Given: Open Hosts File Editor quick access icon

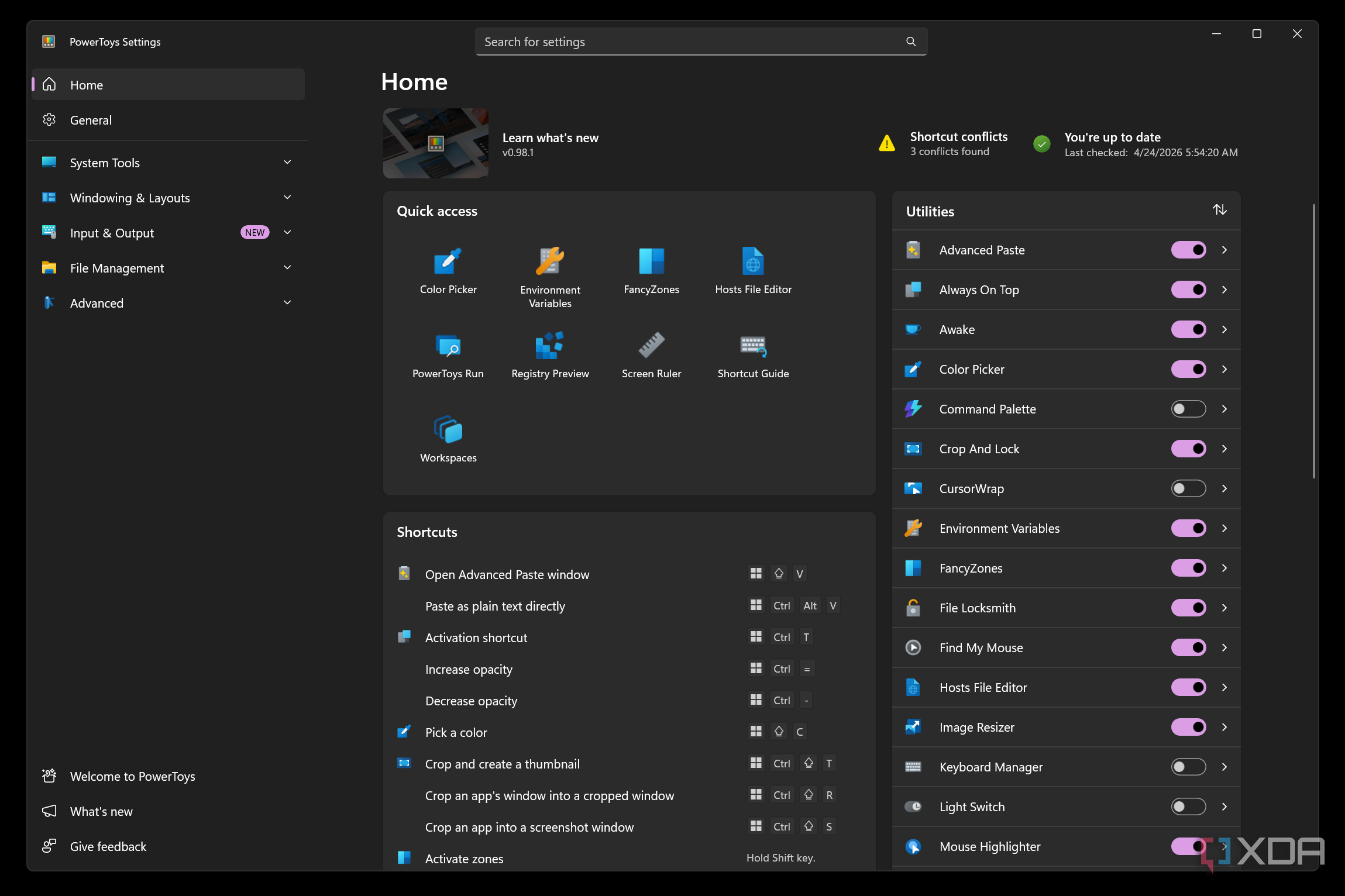Looking at the screenshot, I should point(753,261).
